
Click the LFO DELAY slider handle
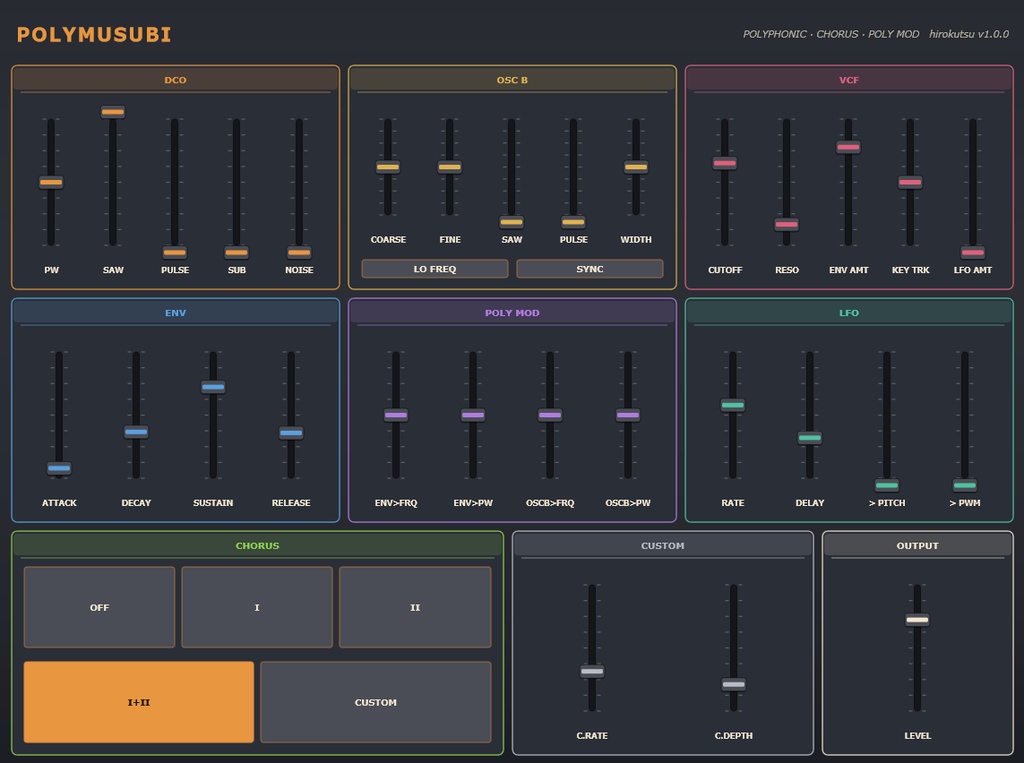[810, 438]
